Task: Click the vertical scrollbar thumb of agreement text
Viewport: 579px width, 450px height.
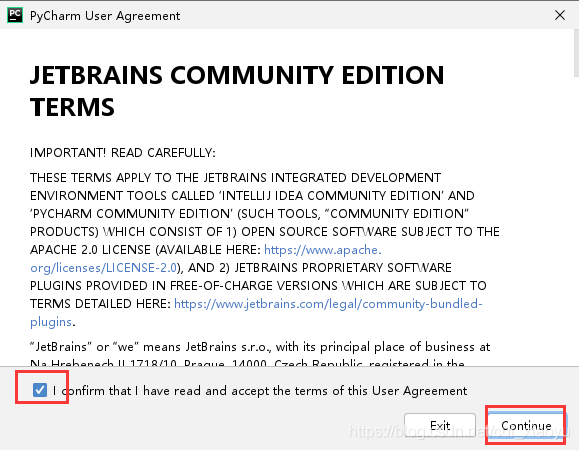Action: coord(576,53)
